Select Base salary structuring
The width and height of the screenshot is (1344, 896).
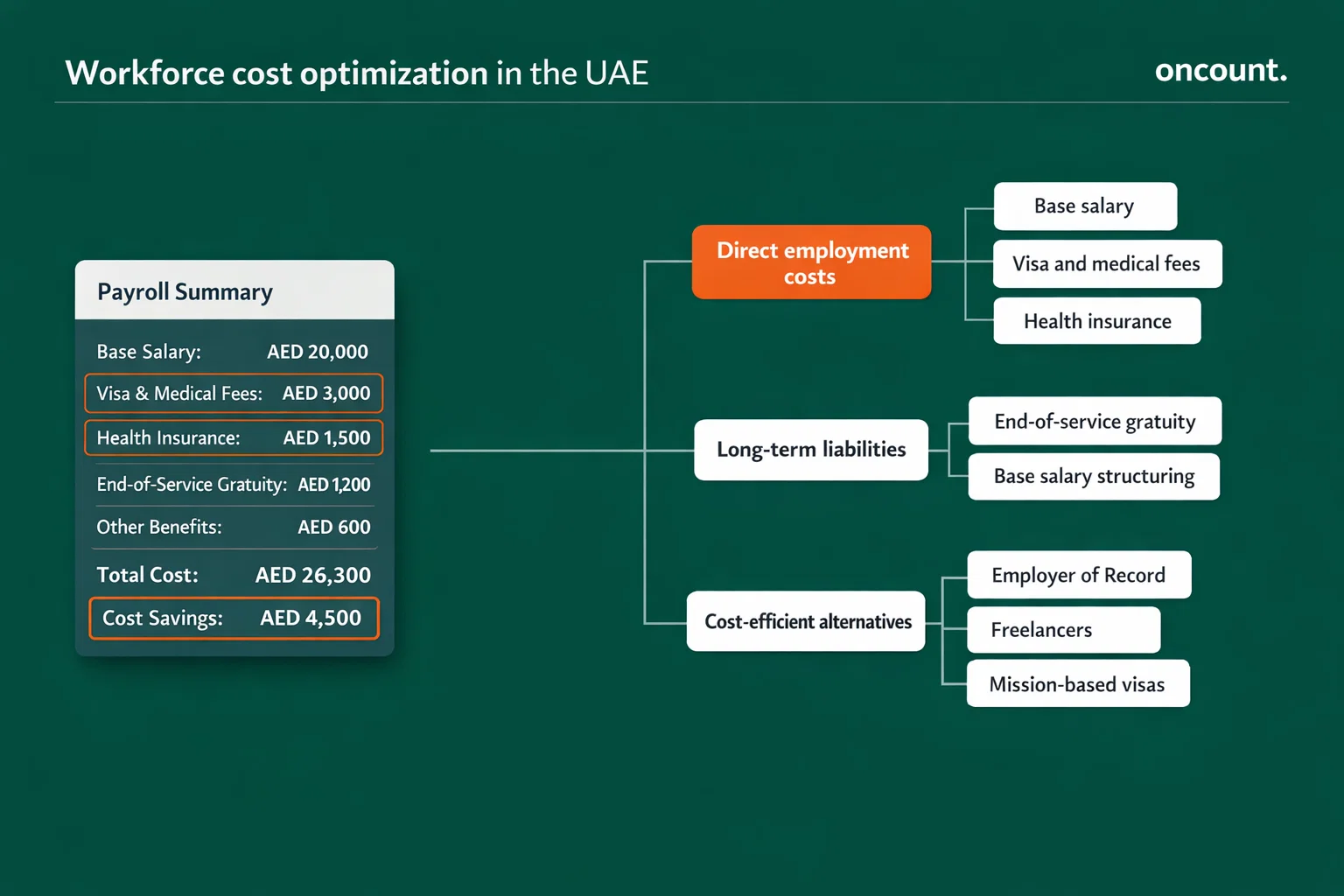click(x=1093, y=477)
